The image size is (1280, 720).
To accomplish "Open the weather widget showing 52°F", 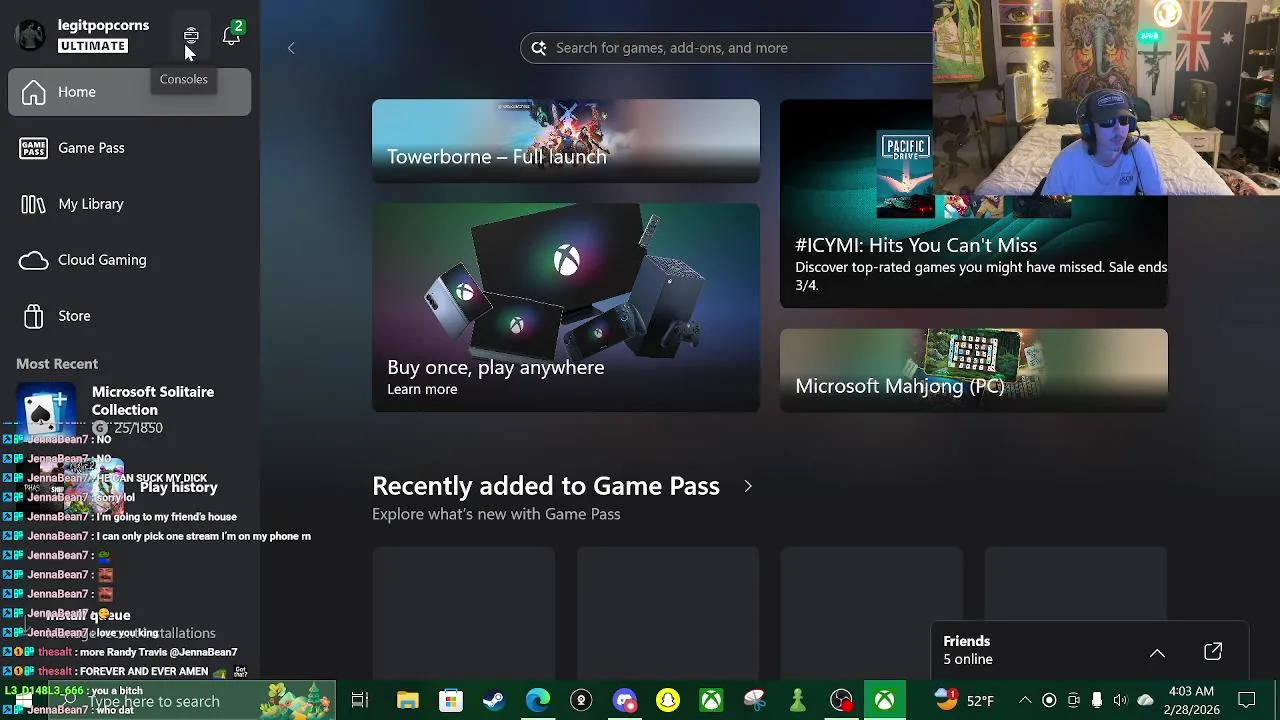I will [964, 701].
